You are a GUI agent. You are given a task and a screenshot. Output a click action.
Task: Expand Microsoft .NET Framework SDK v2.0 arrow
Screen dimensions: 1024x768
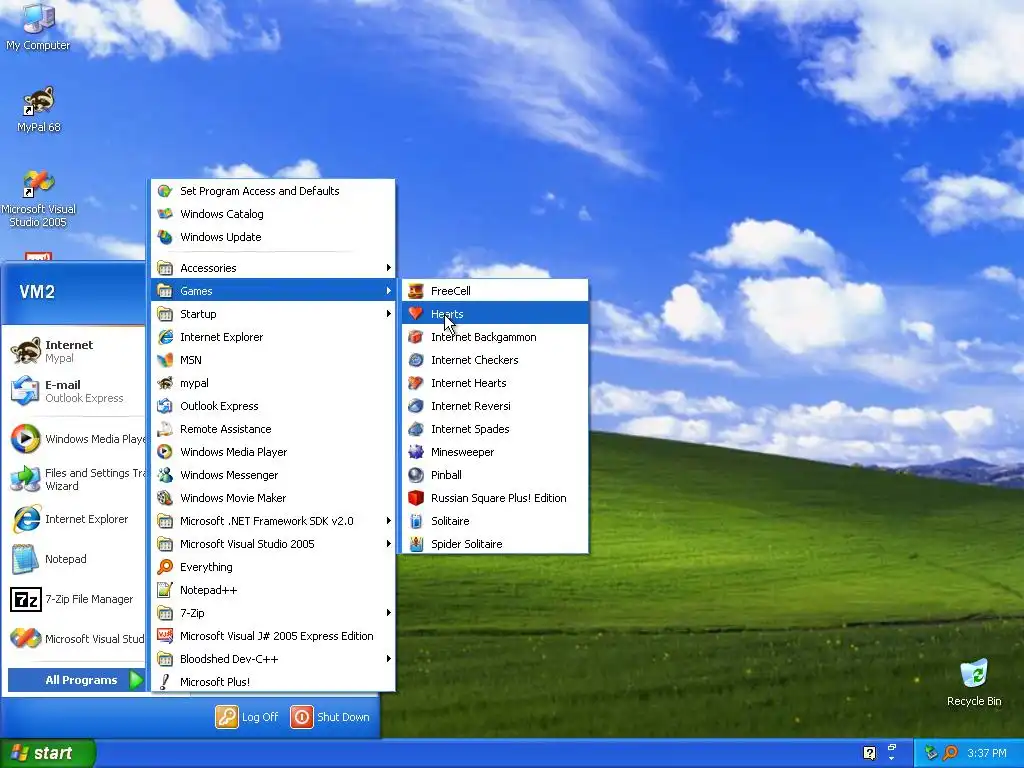(x=388, y=520)
